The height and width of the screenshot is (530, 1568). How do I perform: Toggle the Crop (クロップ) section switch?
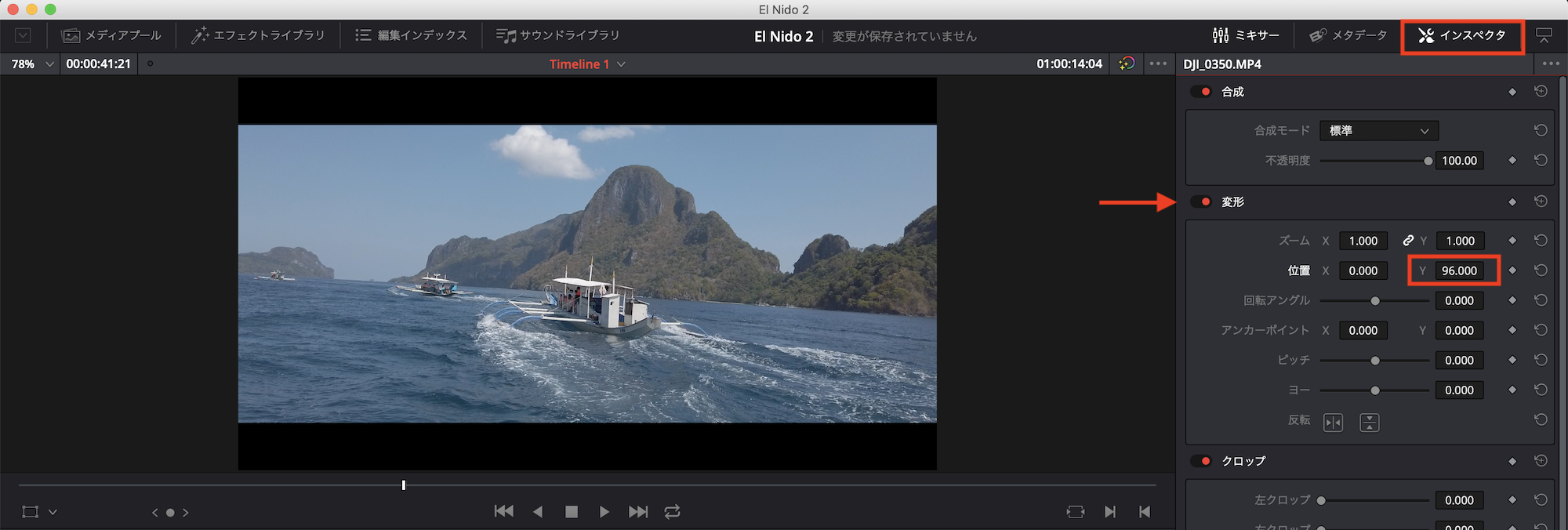(1201, 461)
